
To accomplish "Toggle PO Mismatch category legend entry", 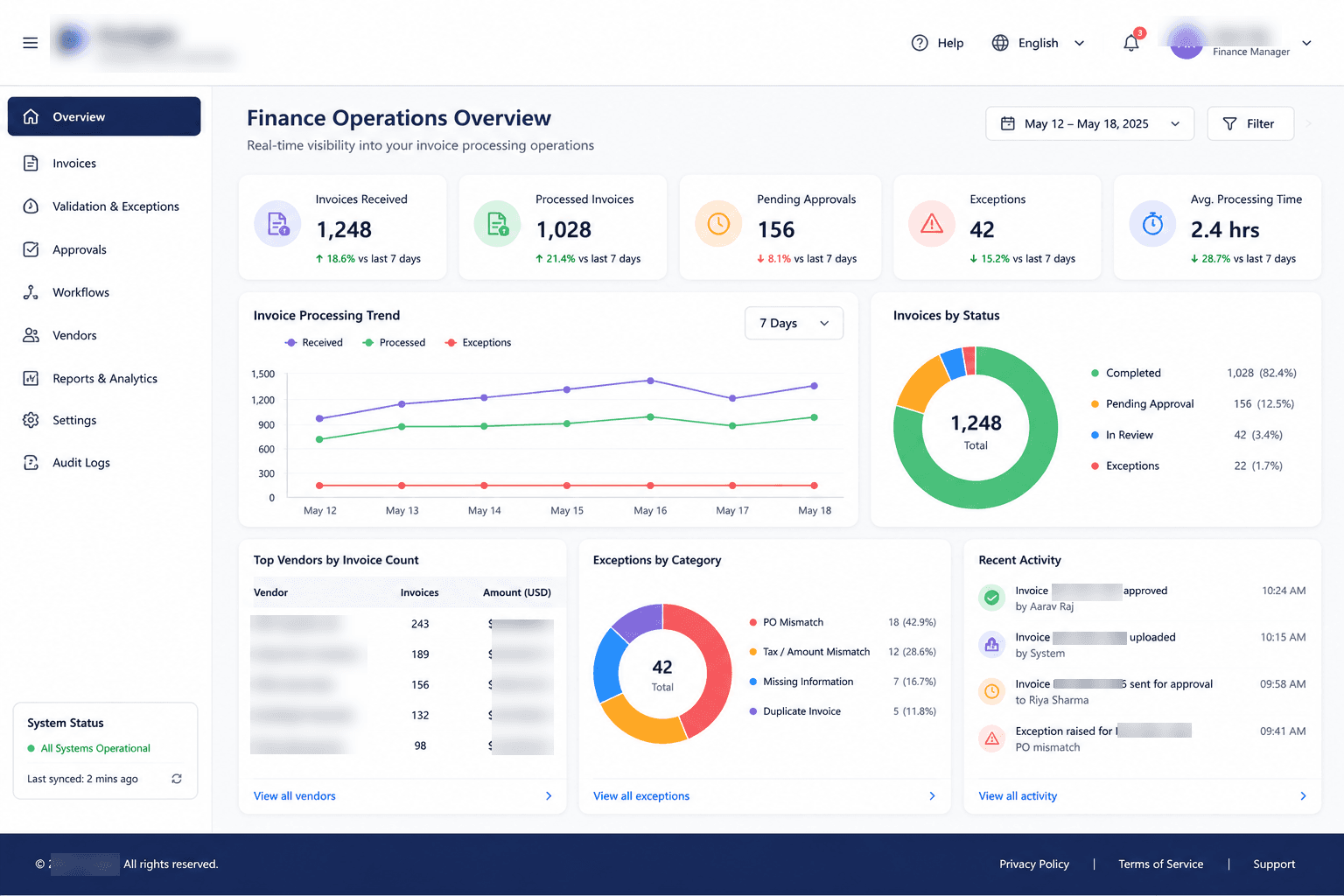I will tap(787, 622).
